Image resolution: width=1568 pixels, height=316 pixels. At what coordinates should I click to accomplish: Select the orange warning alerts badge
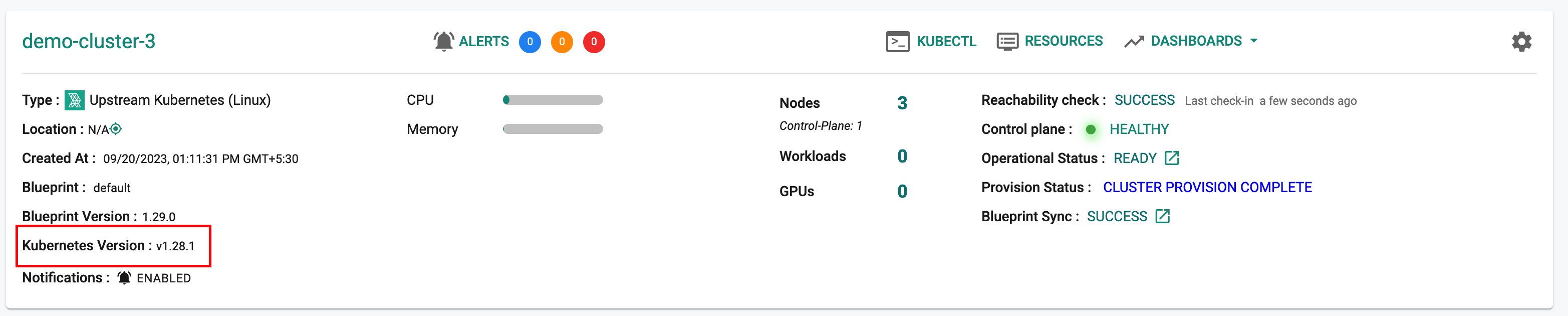tap(562, 42)
